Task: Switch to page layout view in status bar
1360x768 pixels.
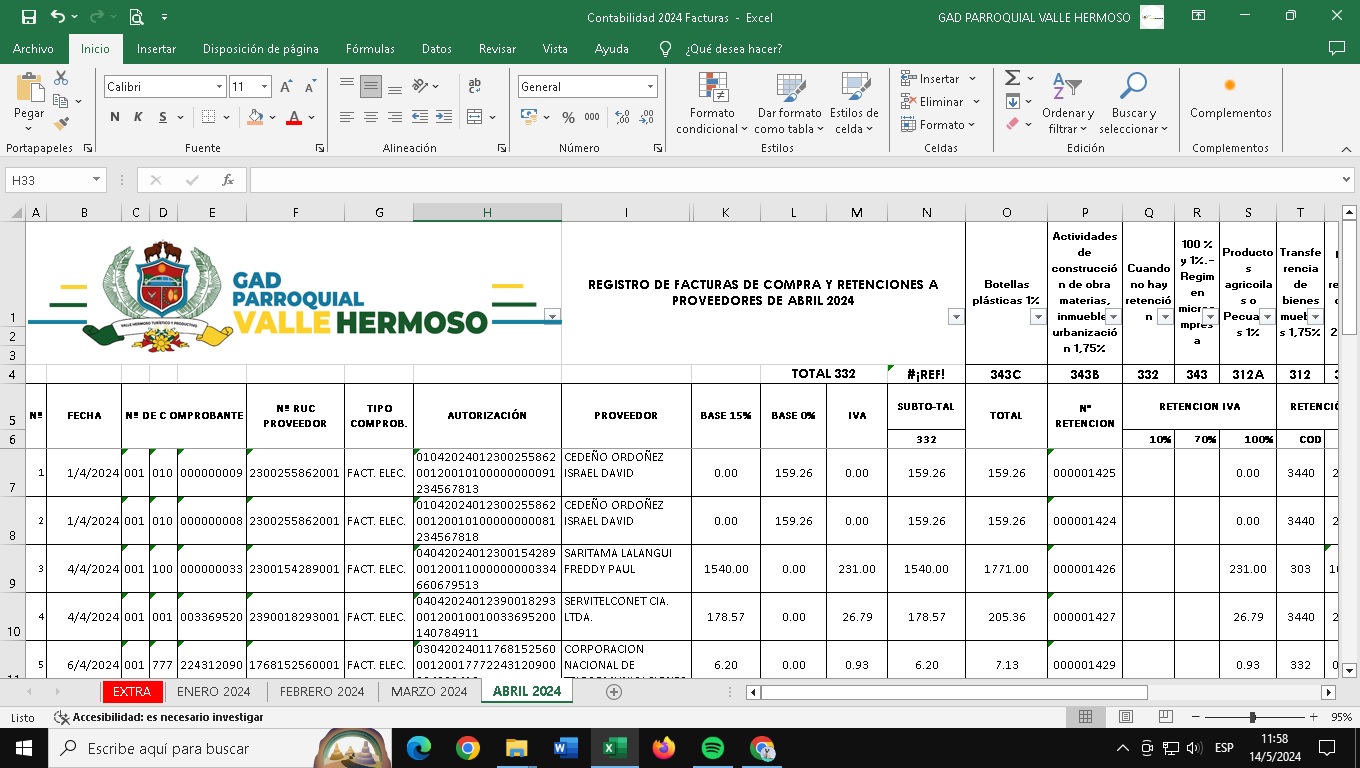Action: click(1125, 717)
